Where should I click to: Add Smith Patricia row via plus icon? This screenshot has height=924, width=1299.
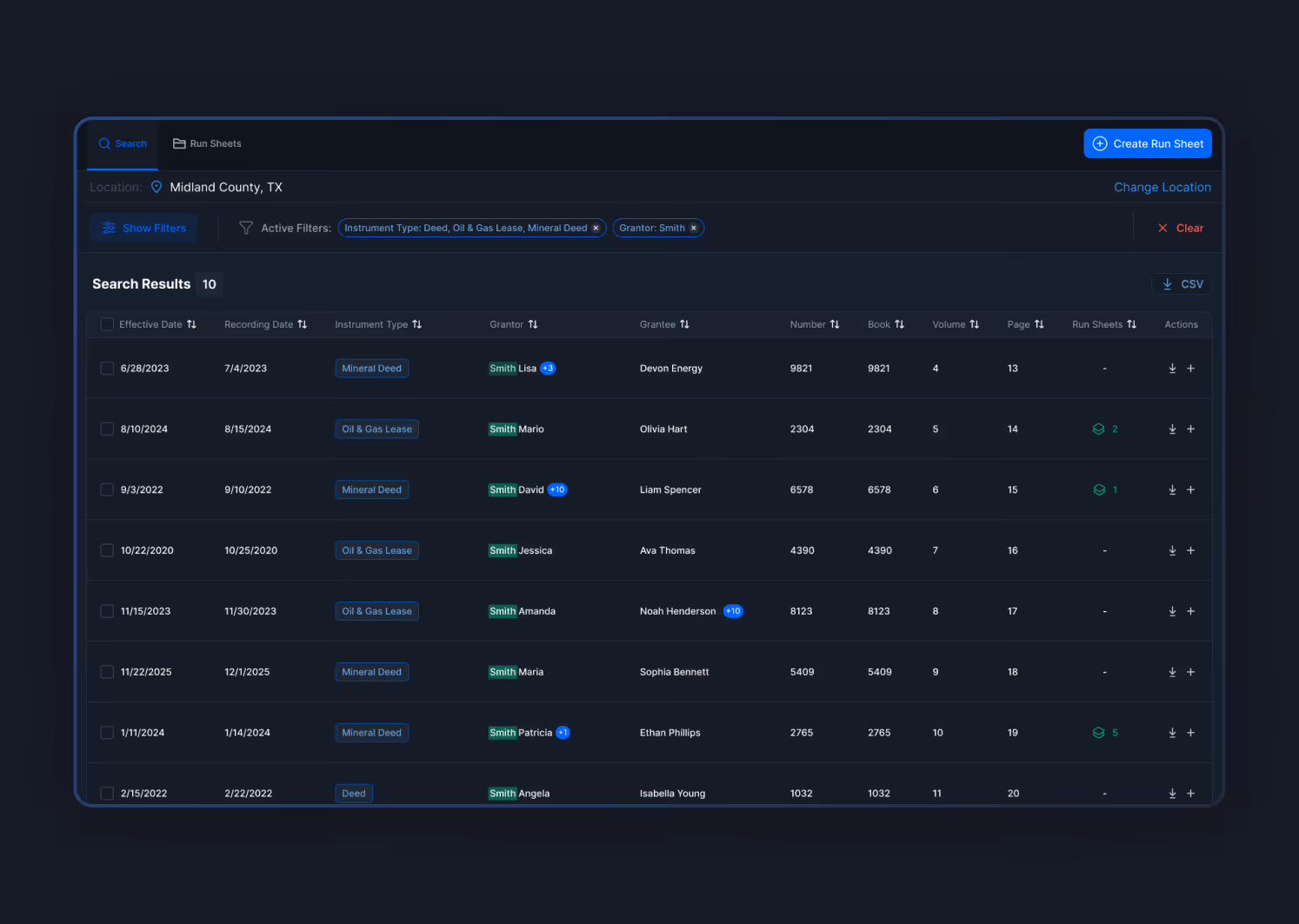point(1190,734)
